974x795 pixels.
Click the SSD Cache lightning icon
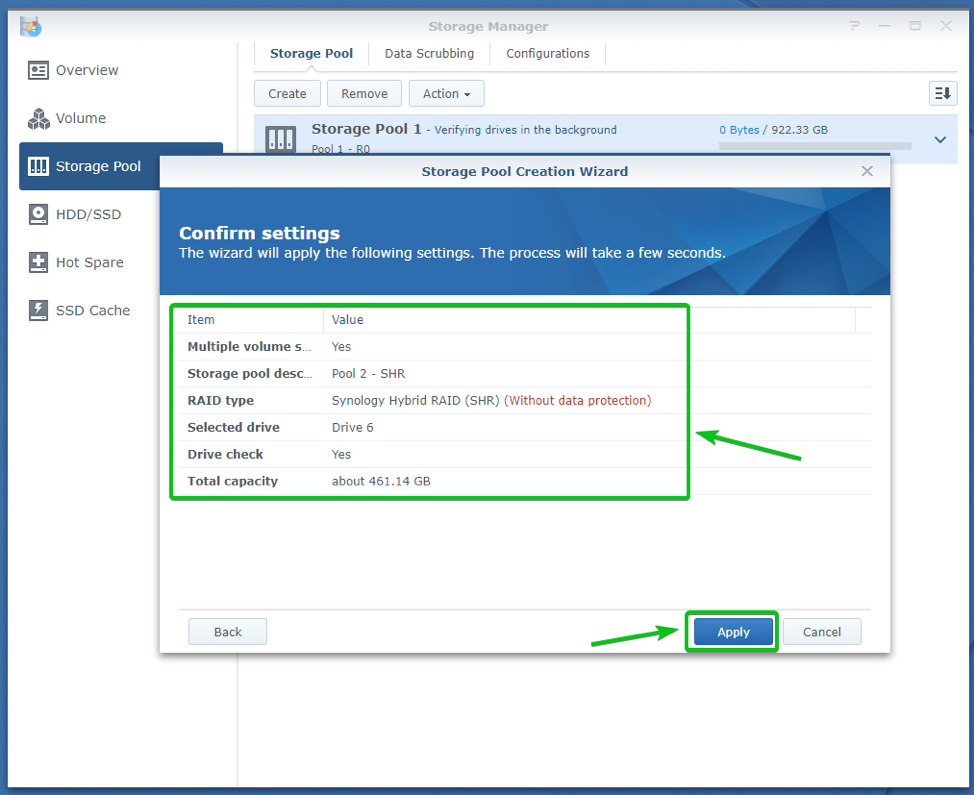38,310
